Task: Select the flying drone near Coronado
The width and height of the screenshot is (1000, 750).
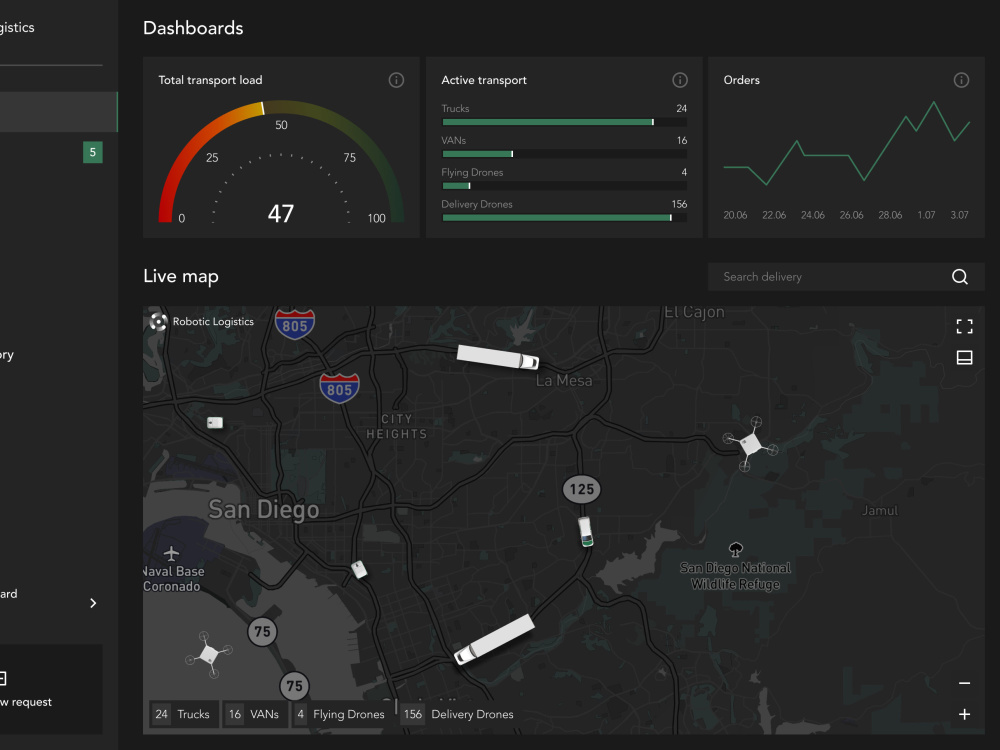Action: click(x=209, y=654)
